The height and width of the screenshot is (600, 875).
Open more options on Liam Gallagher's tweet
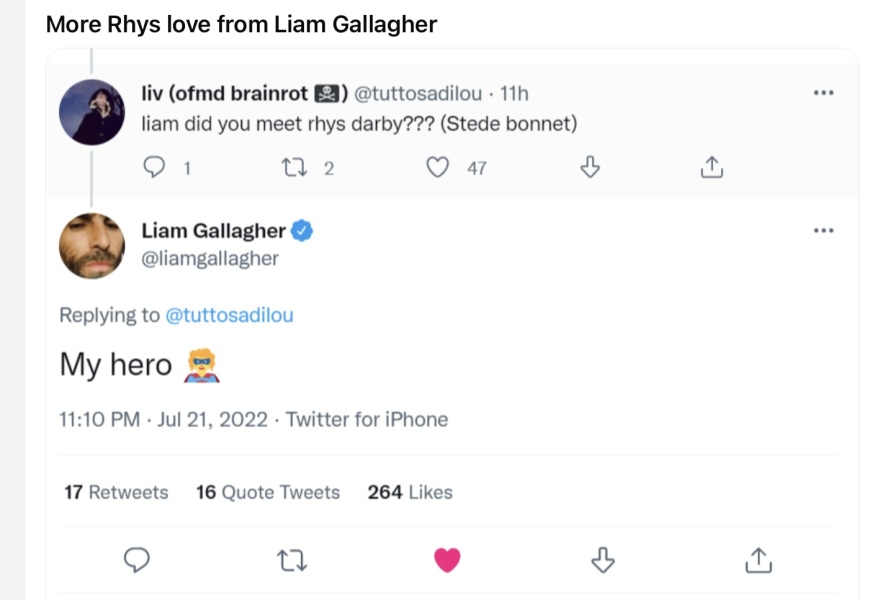click(823, 231)
